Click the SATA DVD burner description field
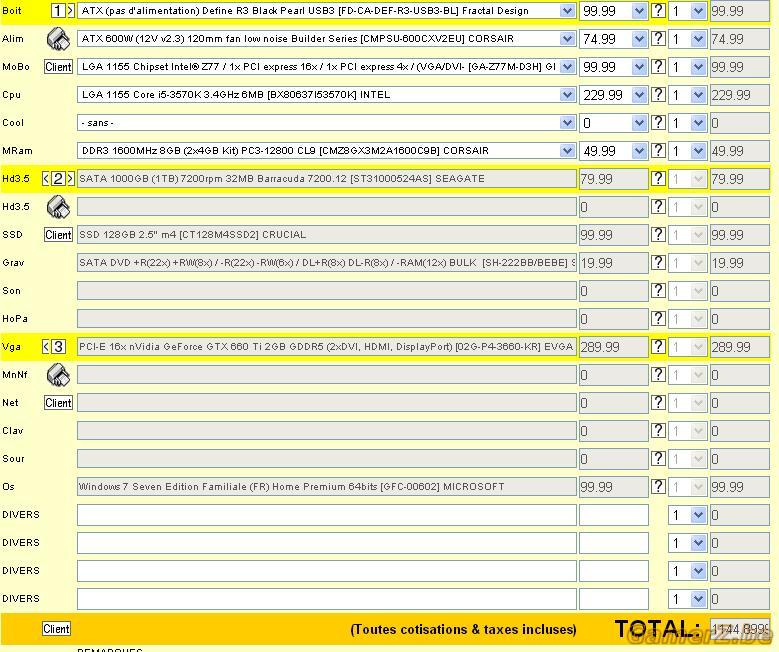779x652 pixels. (326, 262)
